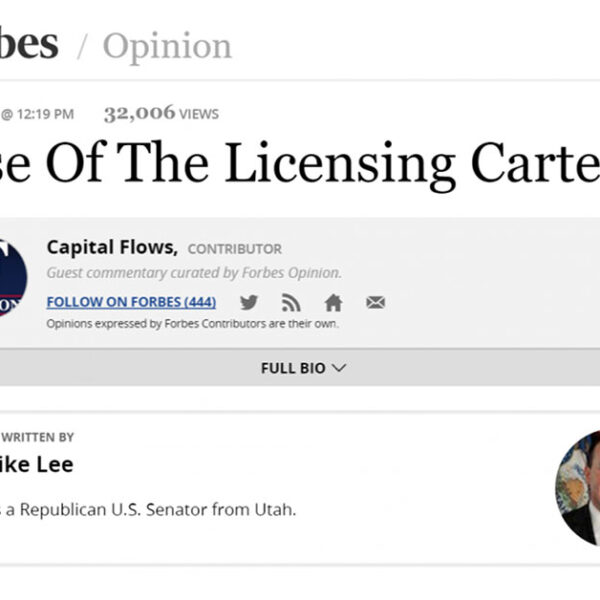The height and width of the screenshot is (600, 600).
Task: Follow Capital Flows on Forbes
Action: coord(131,302)
